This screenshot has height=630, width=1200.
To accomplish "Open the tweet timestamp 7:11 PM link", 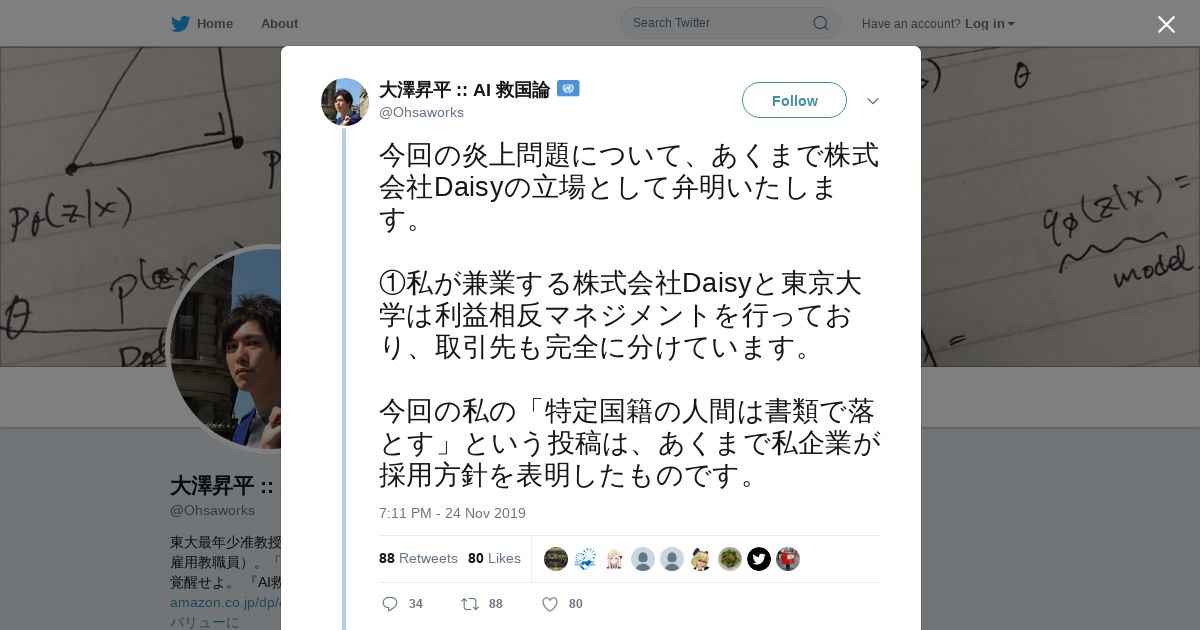I will coord(452,513).
